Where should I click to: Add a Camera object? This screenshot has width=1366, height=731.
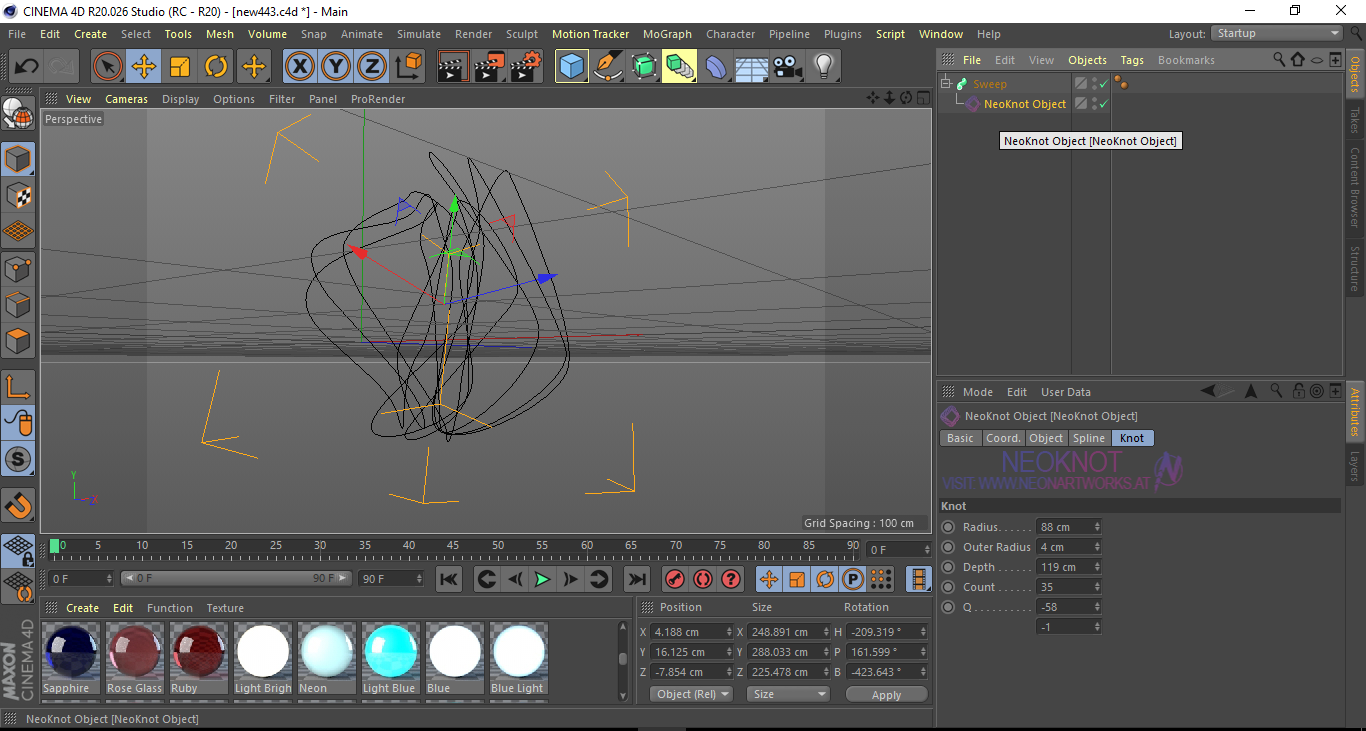pos(788,67)
